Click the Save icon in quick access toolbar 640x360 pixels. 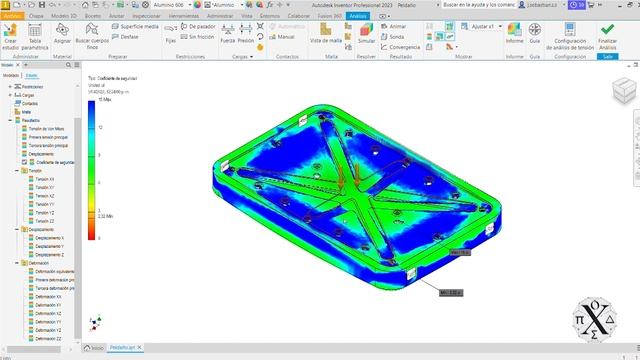click(42, 5)
